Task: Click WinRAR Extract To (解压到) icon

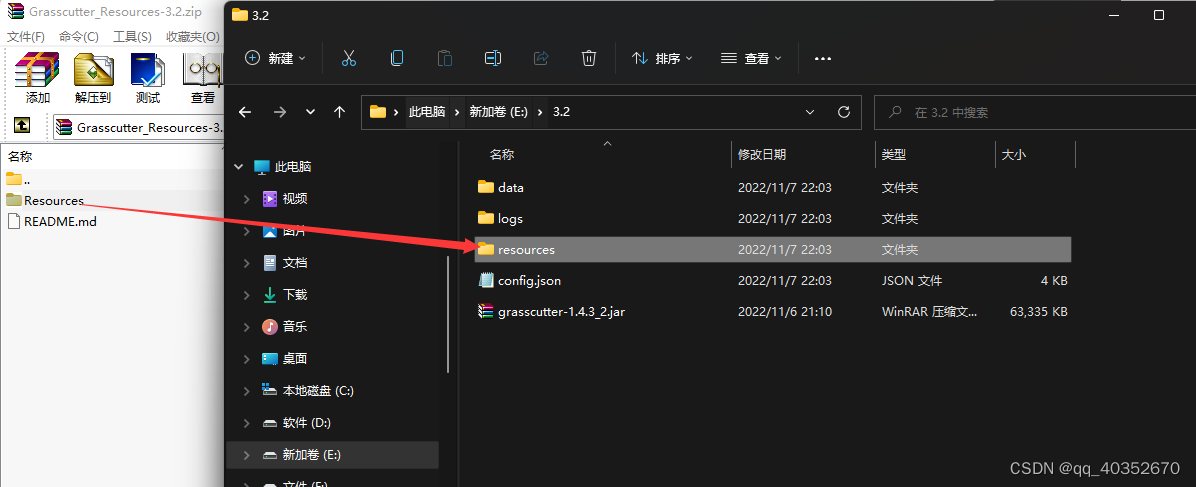Action: click(93, 78)
